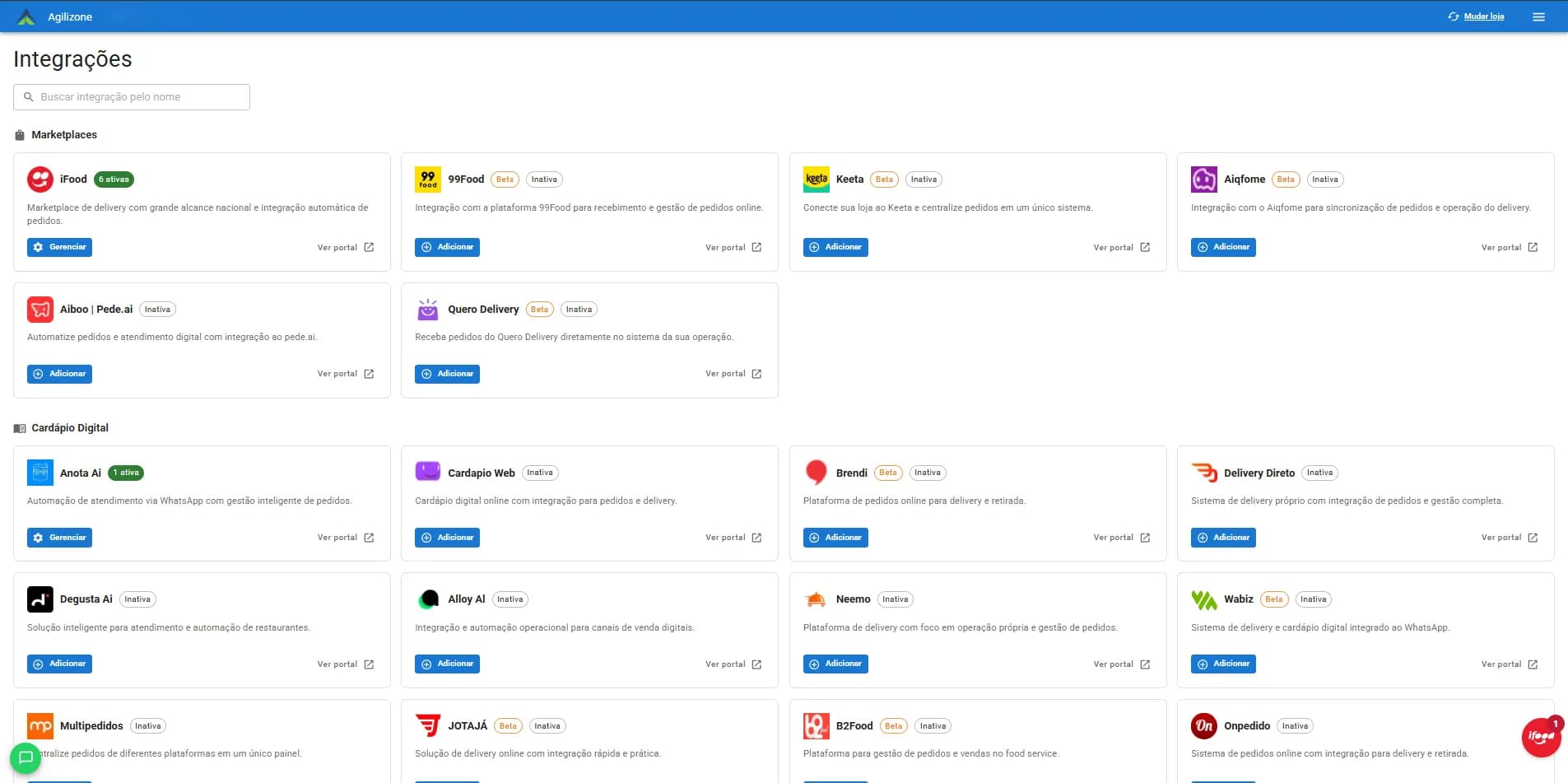Click the Aiqfome logo icon
The image size is (1568, 783).
coord(1204,179)
